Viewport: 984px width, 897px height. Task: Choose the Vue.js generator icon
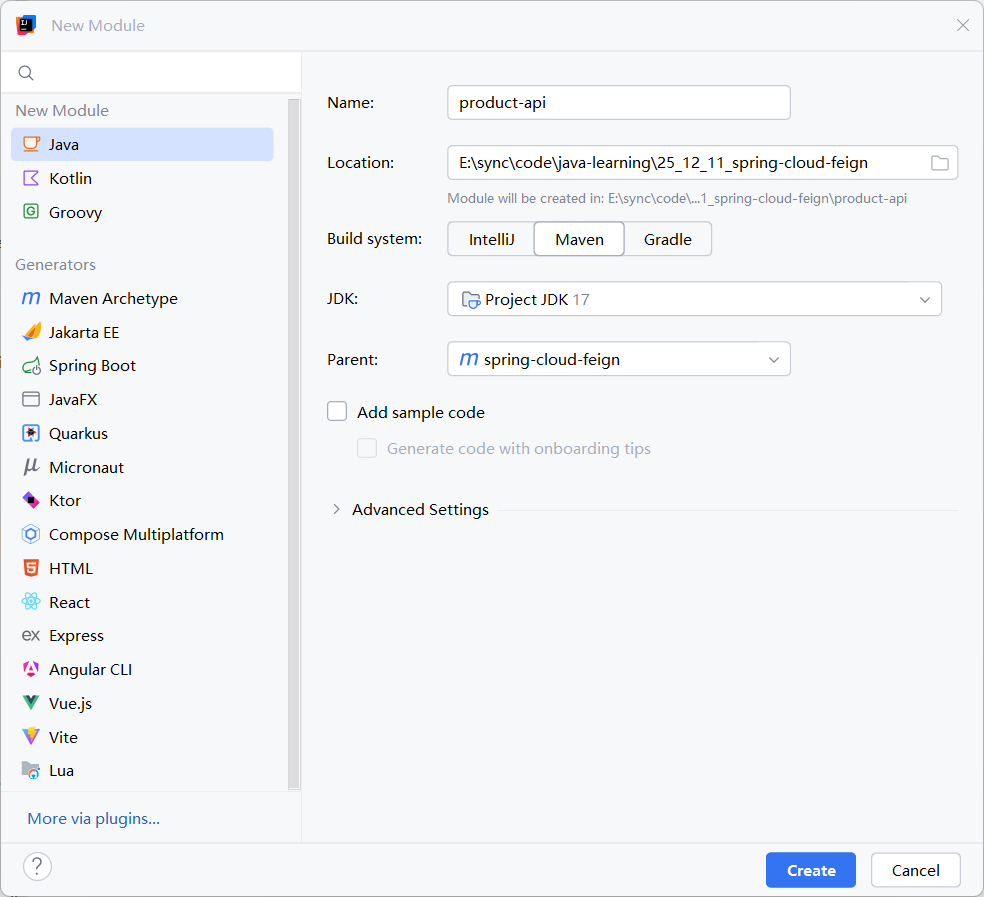click(31, 703)
